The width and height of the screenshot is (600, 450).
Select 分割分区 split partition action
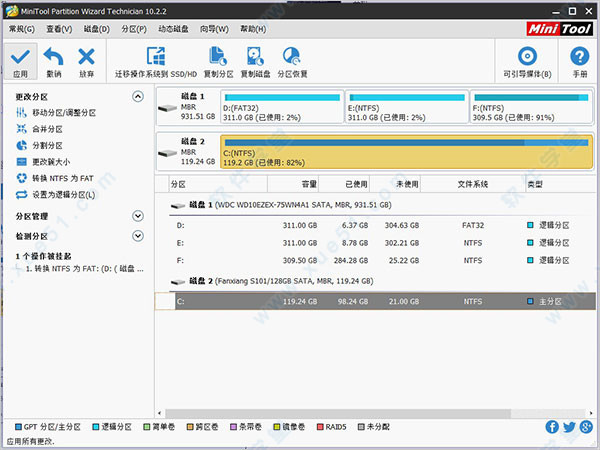point(39,145)
